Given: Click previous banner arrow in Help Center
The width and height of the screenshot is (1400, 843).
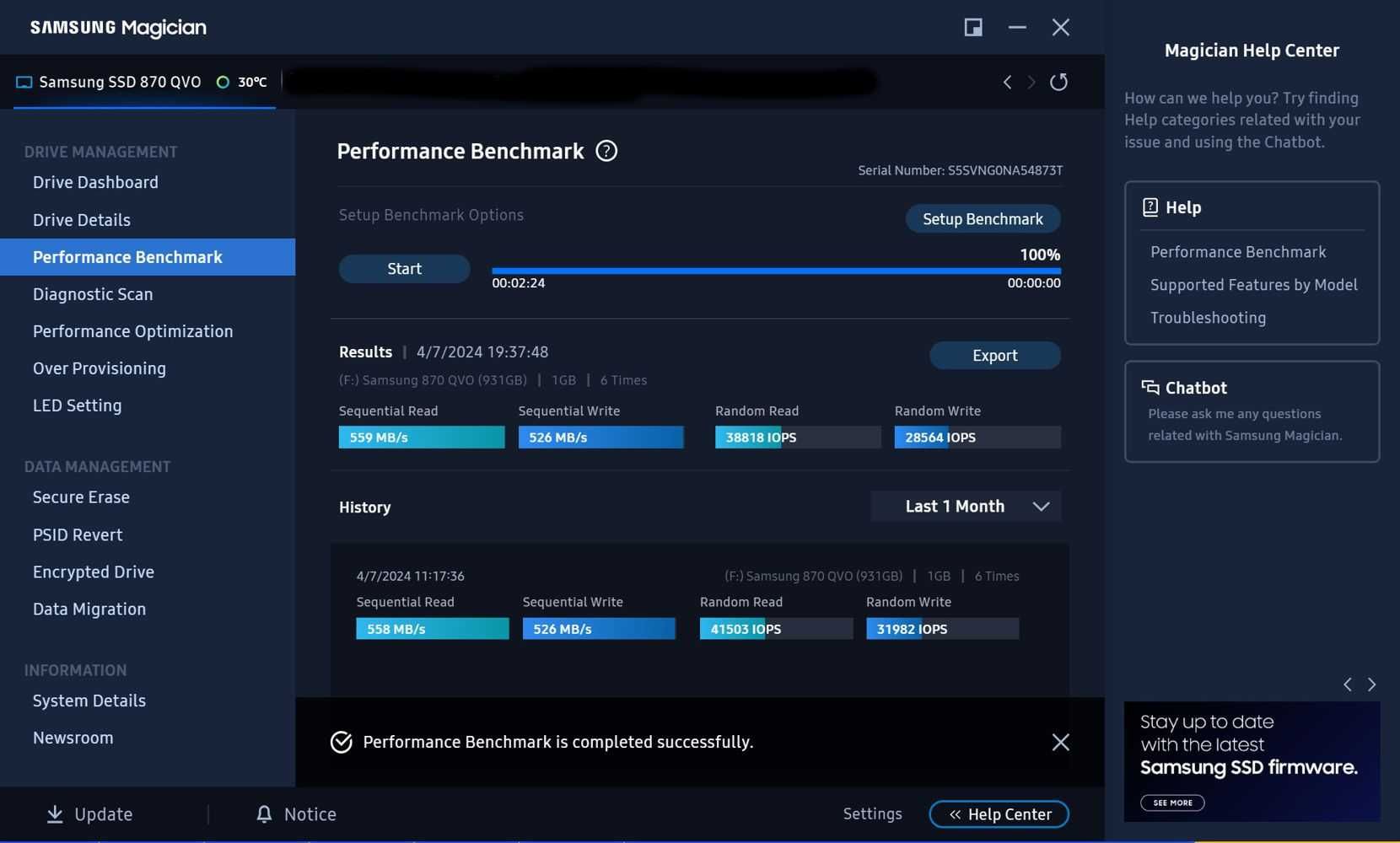Looking at the screenshot, I should 1348,685.
